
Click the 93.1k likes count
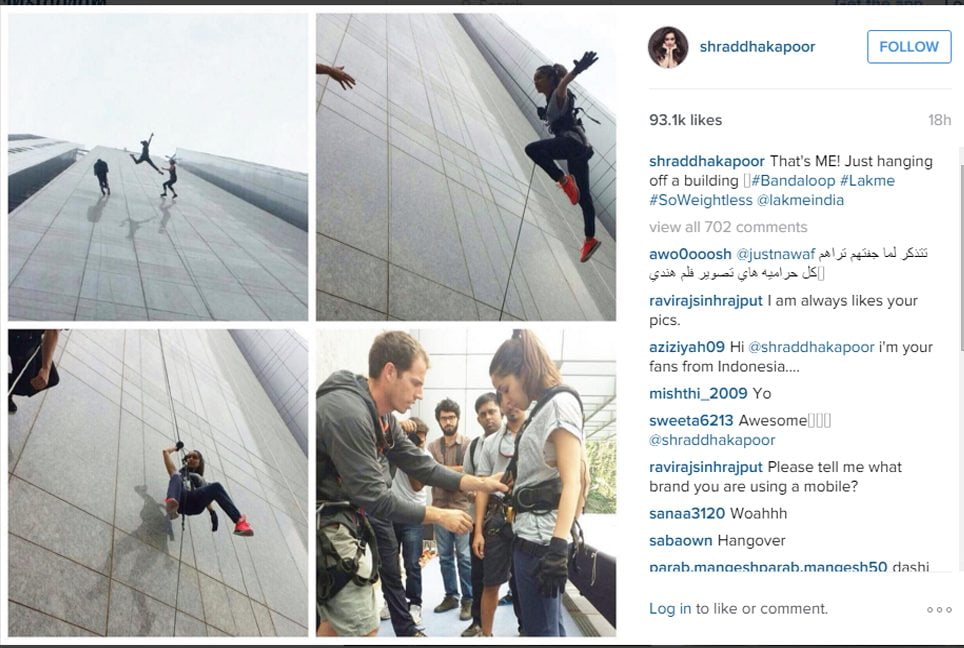tap(685, 120)
